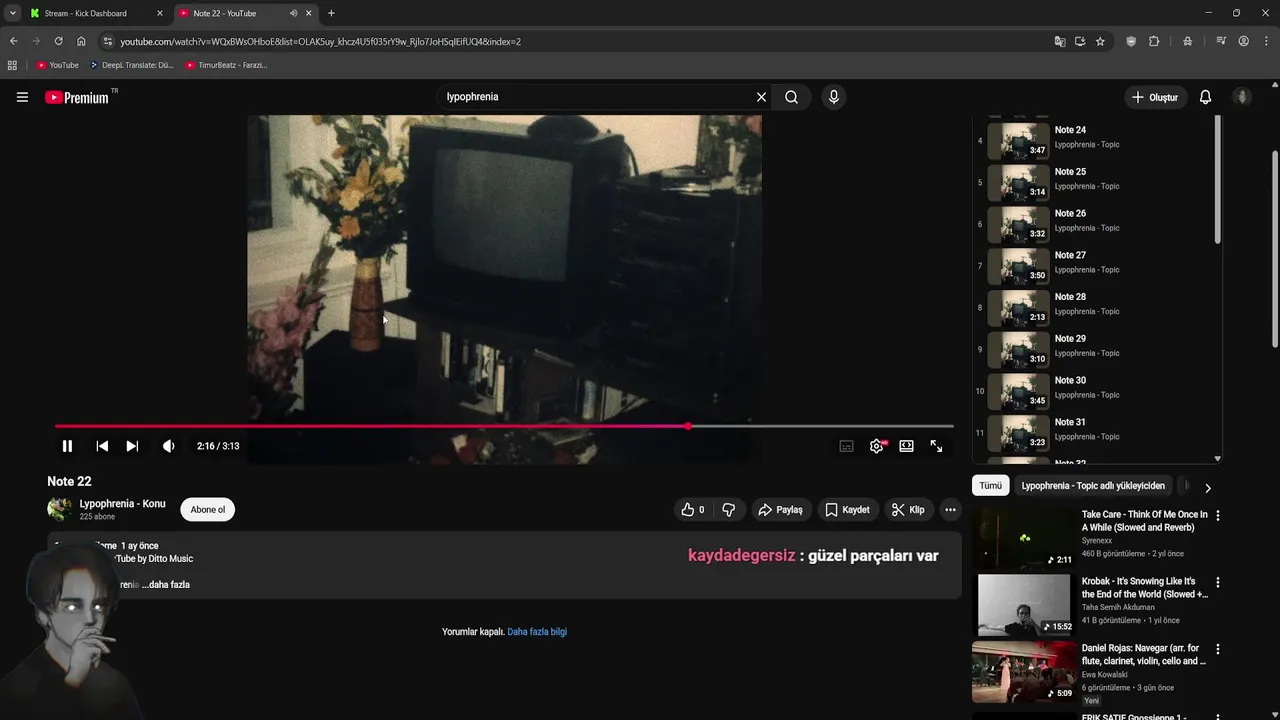Show more filter chips with arrow

1207,488
